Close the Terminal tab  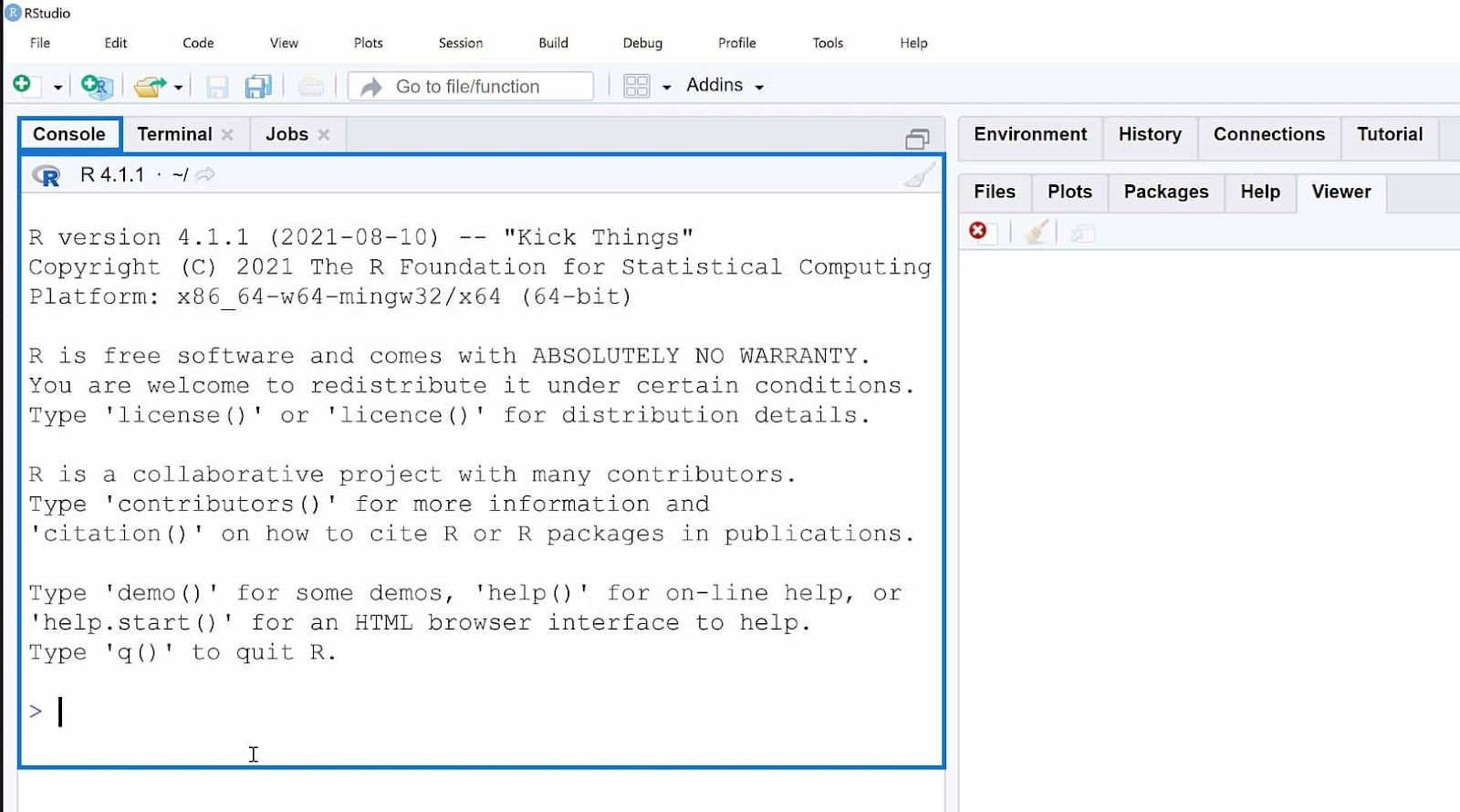point(227,135)
